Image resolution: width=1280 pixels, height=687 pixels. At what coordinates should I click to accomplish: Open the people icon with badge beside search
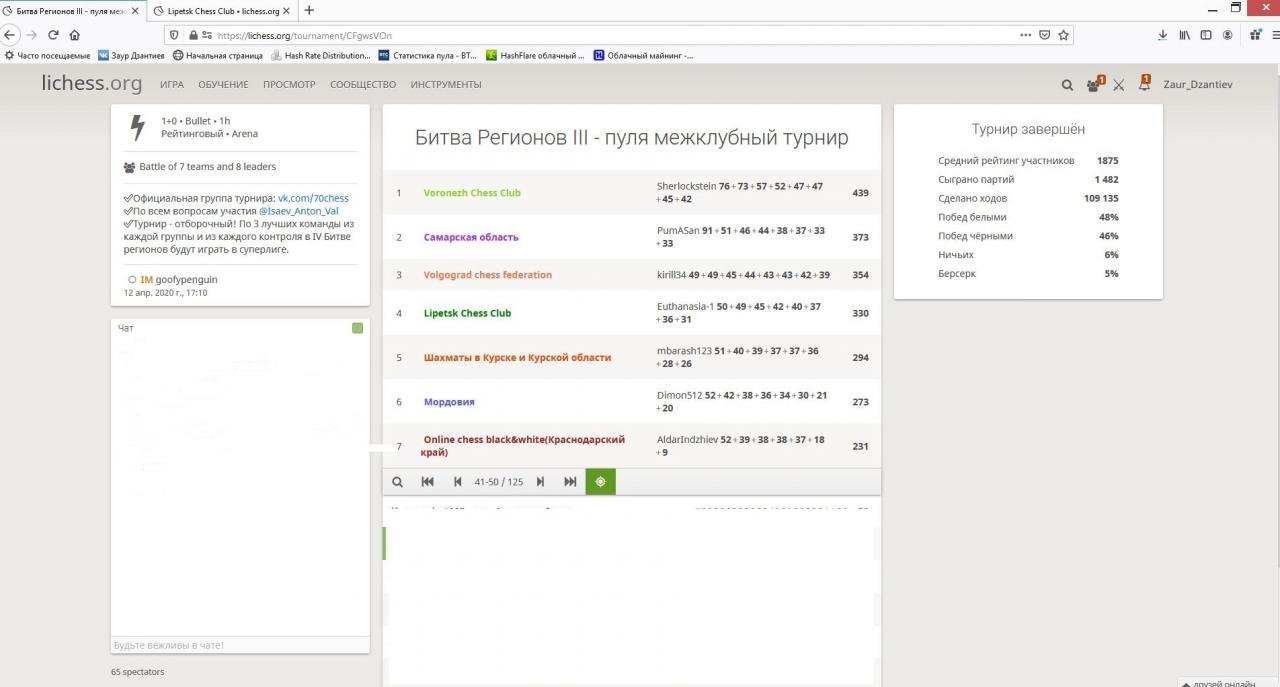click(1094, 84)
